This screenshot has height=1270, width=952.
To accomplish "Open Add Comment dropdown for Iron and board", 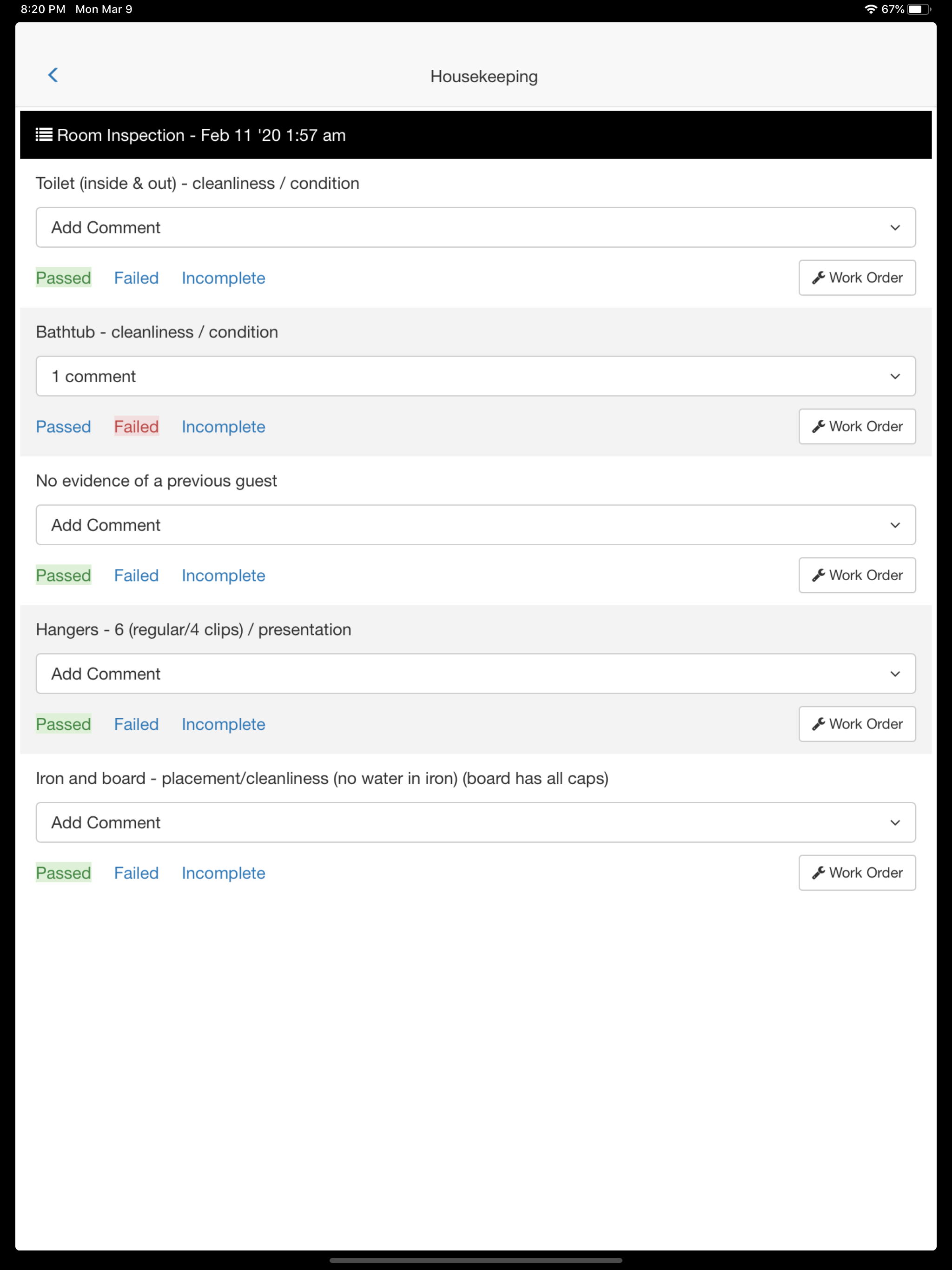I will pos(476,822).
